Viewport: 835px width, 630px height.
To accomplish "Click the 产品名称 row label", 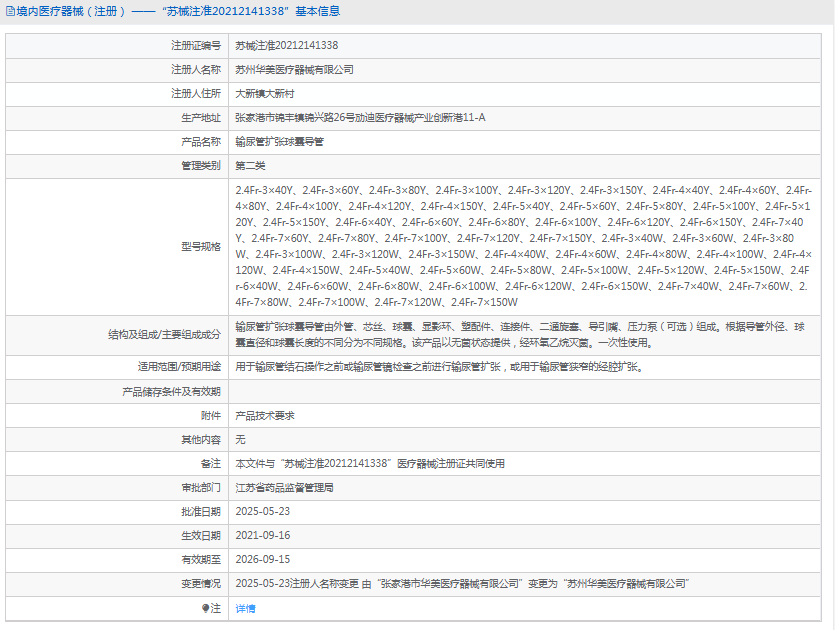I will (201, 142).
